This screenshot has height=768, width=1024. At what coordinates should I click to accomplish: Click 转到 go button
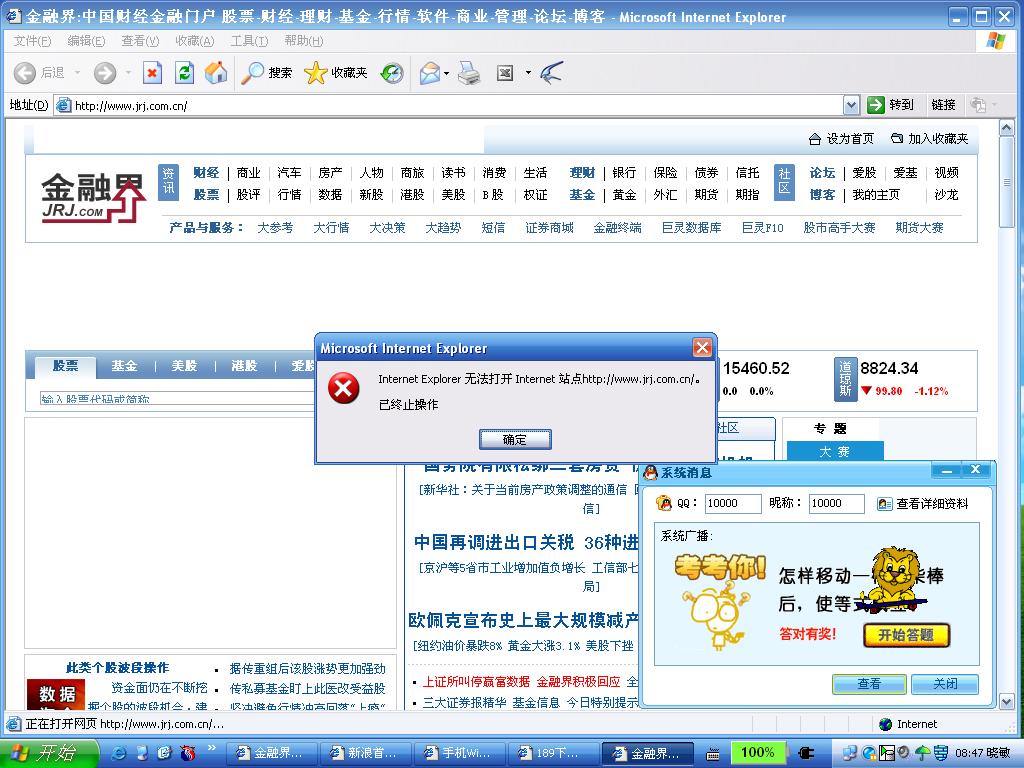click(890, 104)
